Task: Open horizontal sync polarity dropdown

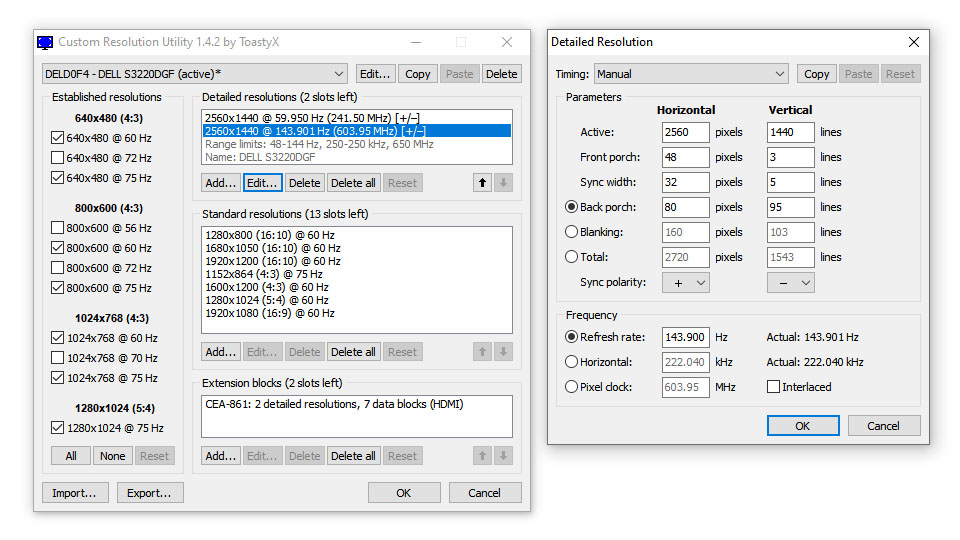Action: (686, 283)
